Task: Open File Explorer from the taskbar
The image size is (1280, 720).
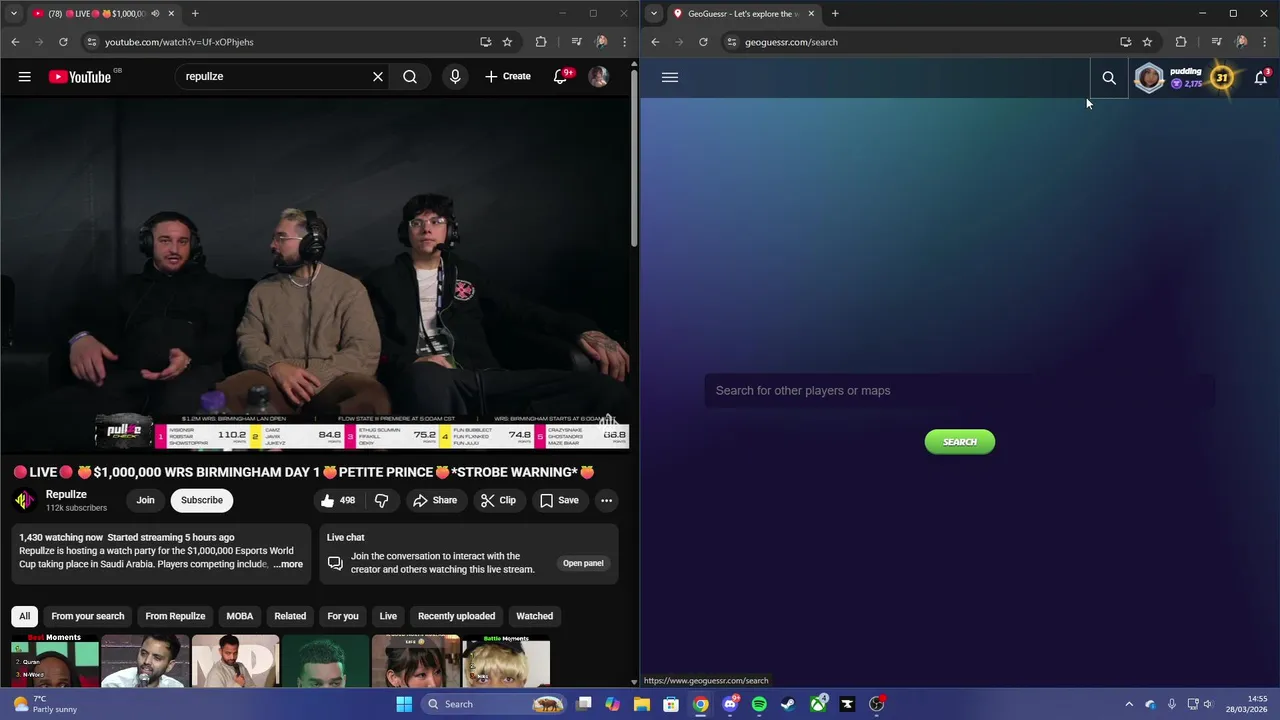Action: click(x=642, y=704)
